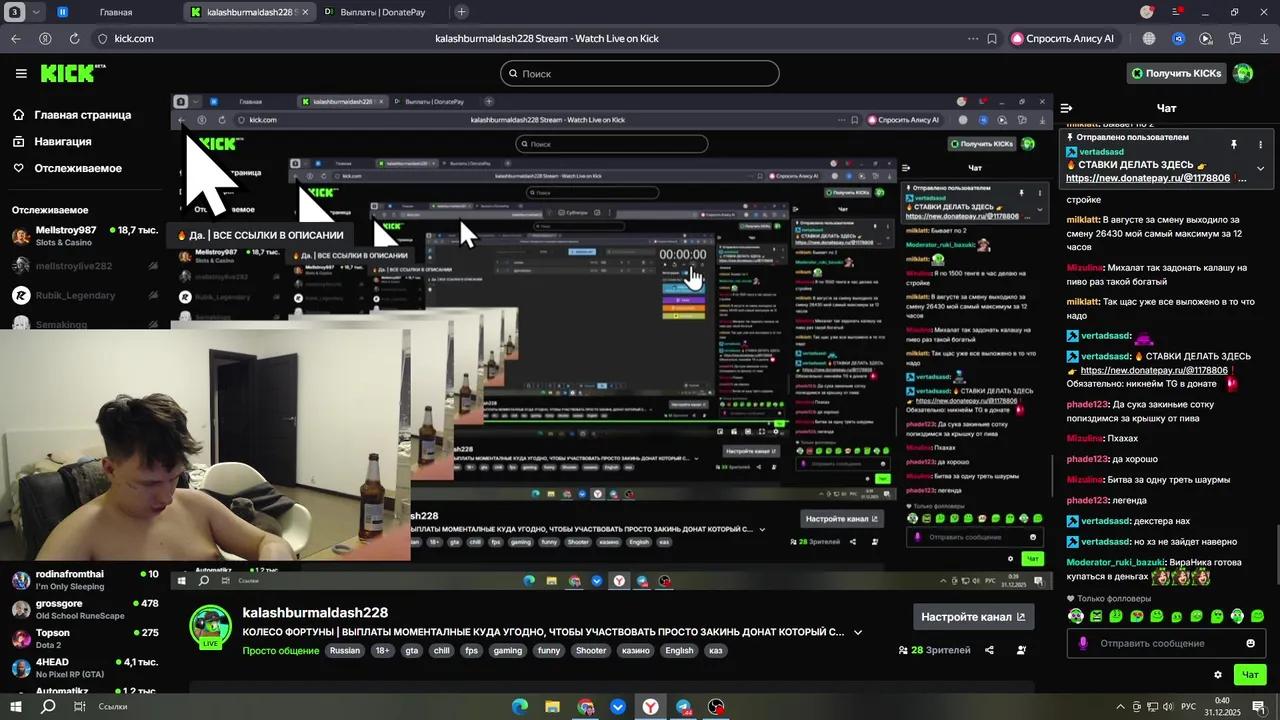Focus the Поиск search field

click(x=639, y=73)
